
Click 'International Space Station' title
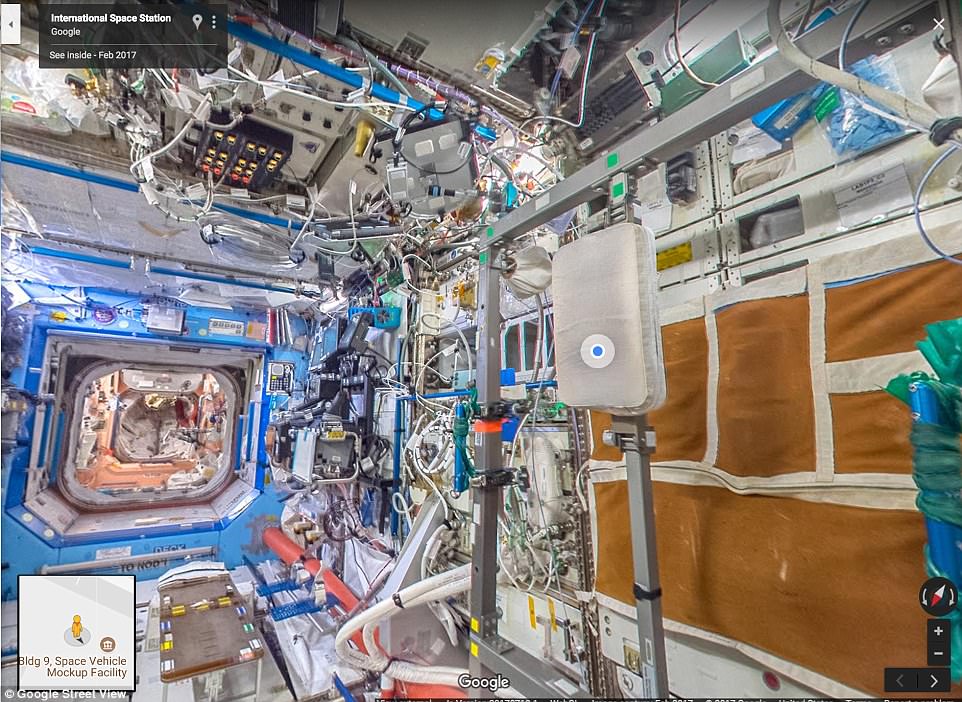pyautogui.click(x=111, y=18)
